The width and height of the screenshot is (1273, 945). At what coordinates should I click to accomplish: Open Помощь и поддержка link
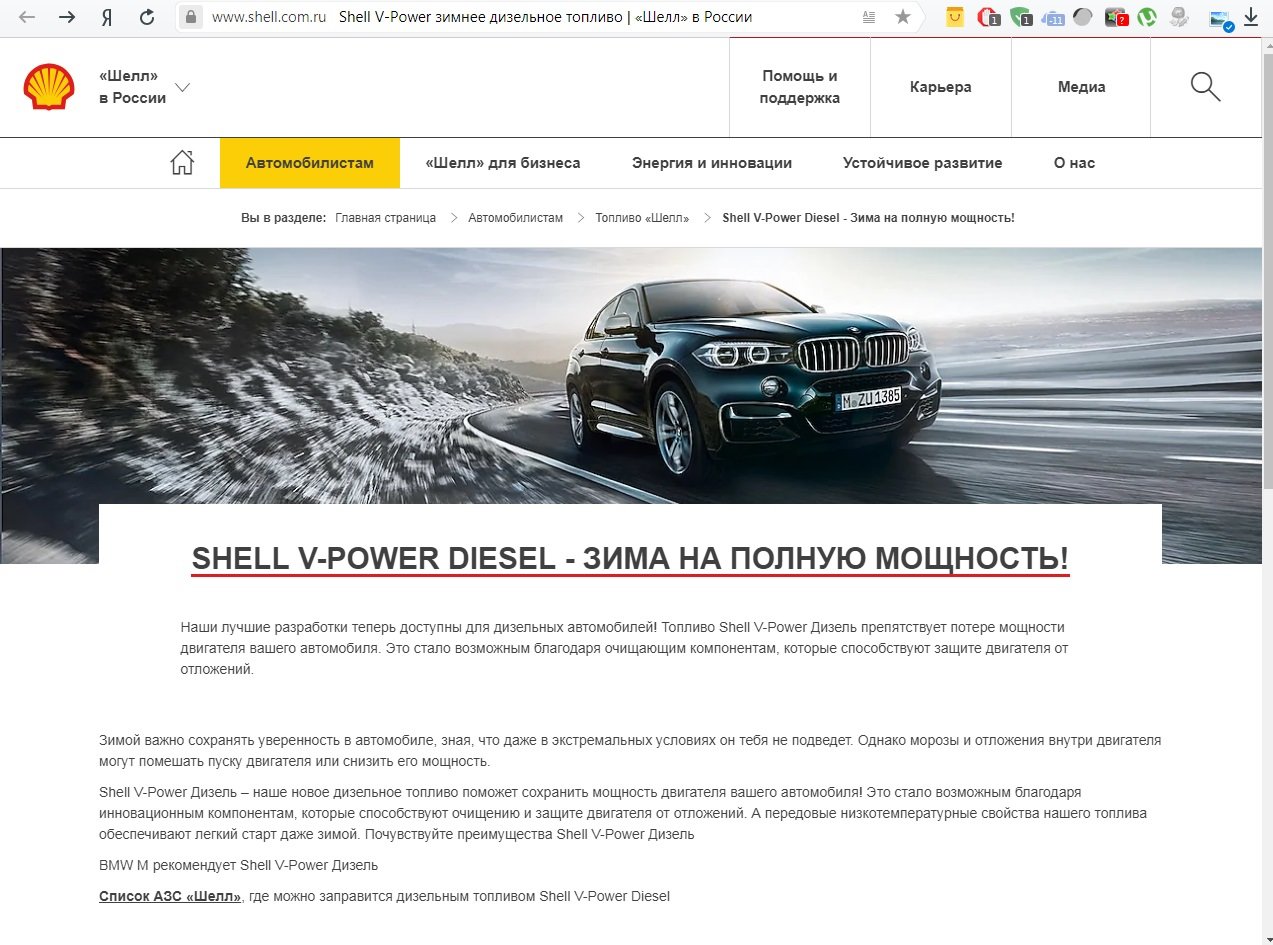(800, 87)
